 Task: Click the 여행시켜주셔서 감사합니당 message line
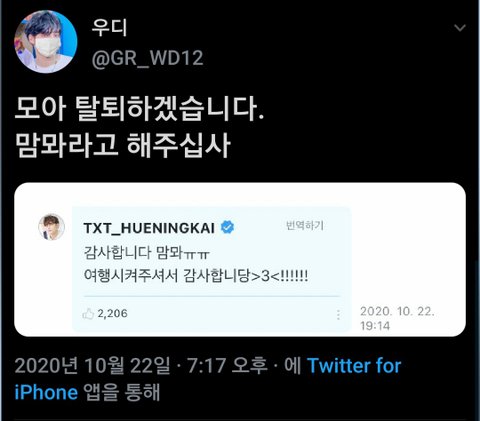[x=196, y=276]
